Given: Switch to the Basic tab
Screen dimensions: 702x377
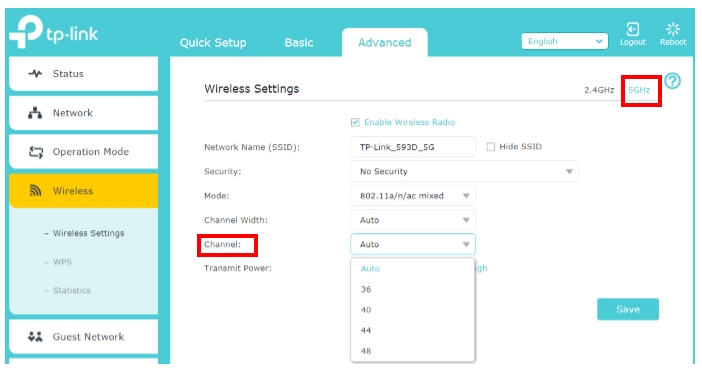Looking at the screenshot, I should coord(299,43).
